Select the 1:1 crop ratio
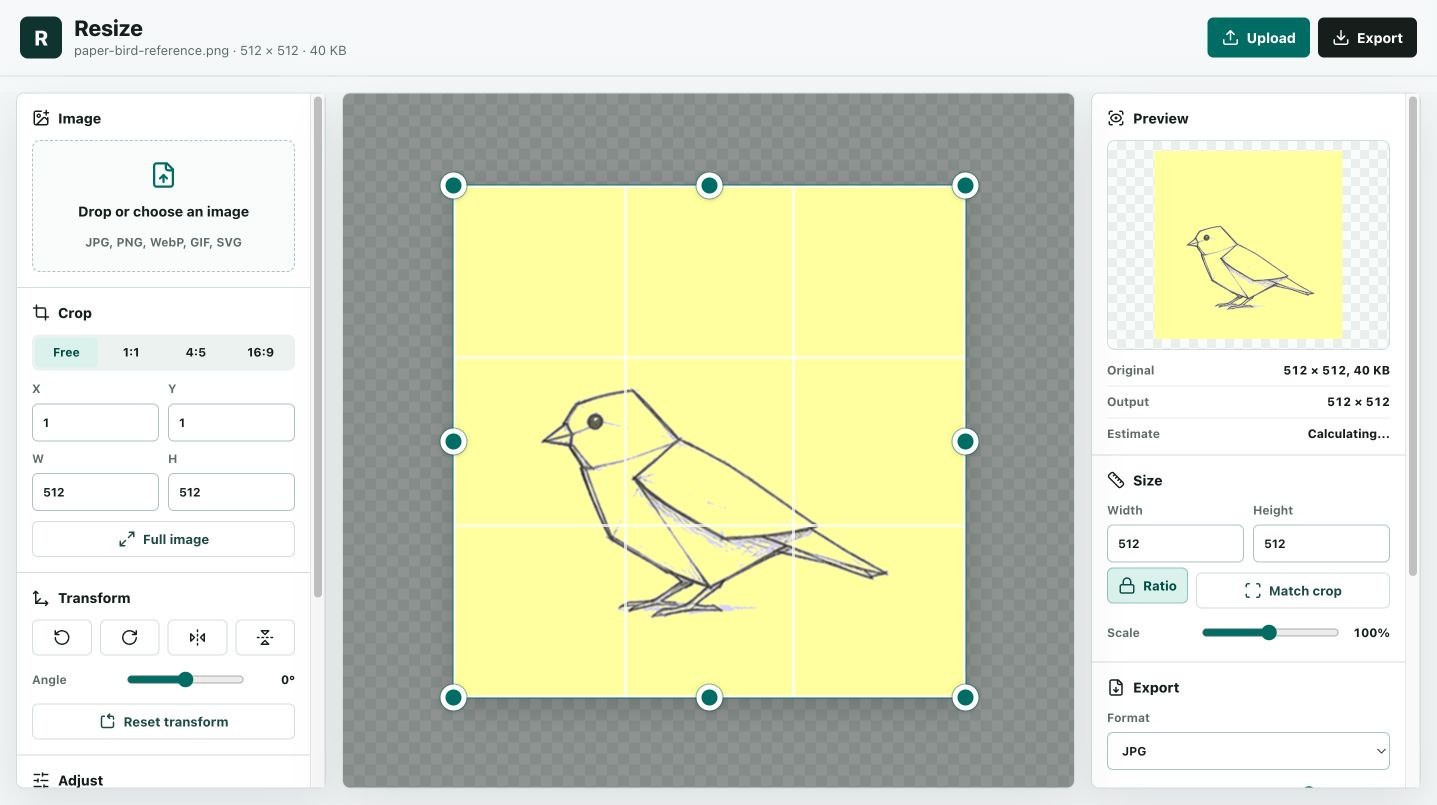The width and height of the screenshot is (1437, 805). (131, 352)
